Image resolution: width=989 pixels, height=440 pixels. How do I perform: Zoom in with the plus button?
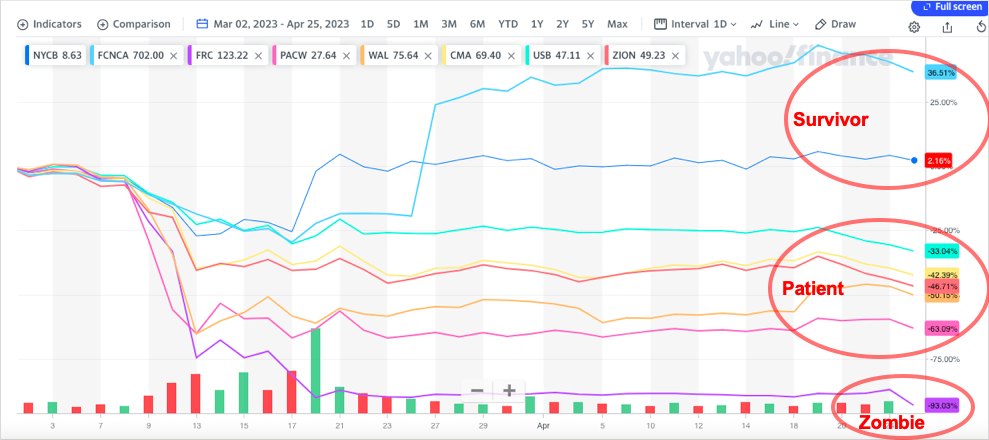click(x=508, y=391)
